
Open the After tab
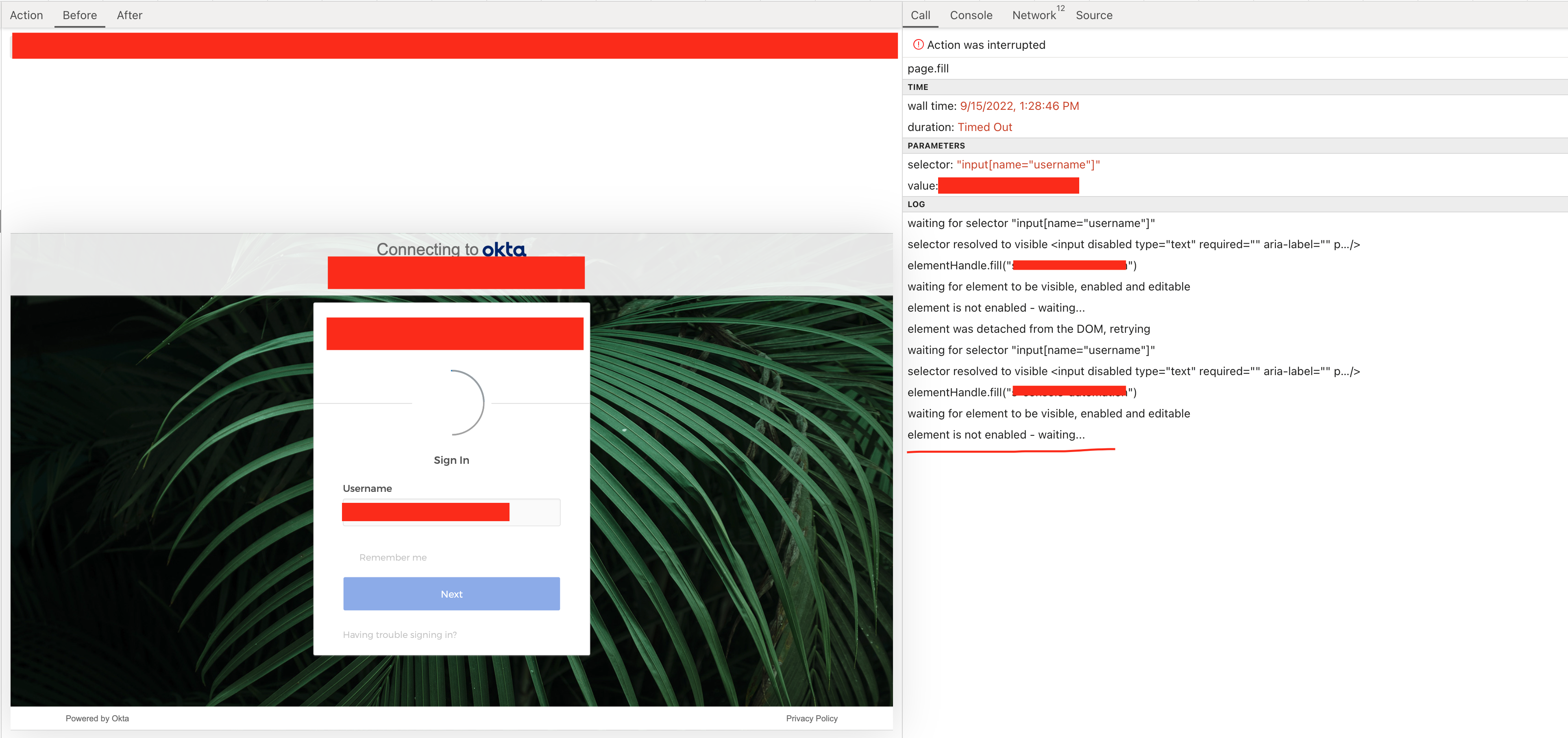click(129, 15)
